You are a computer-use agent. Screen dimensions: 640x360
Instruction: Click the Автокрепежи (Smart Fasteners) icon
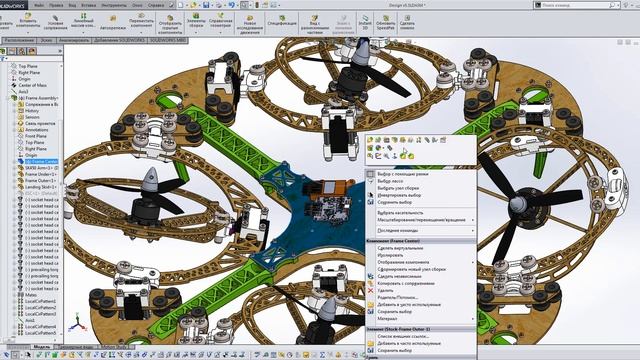(x=112, y=19)
